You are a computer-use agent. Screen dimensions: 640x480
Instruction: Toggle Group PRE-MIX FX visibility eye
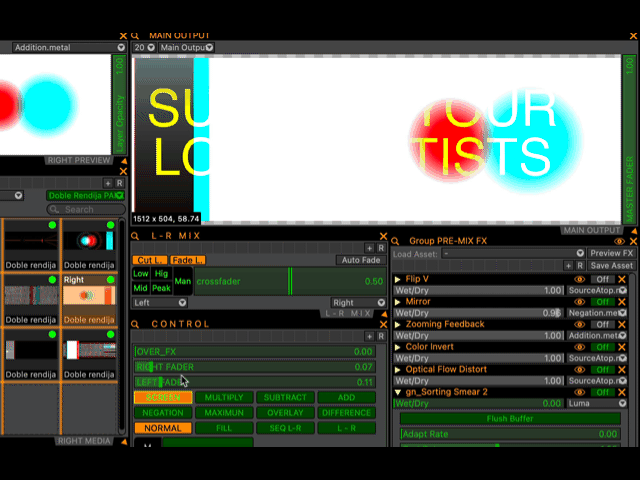tap(619, 241)
